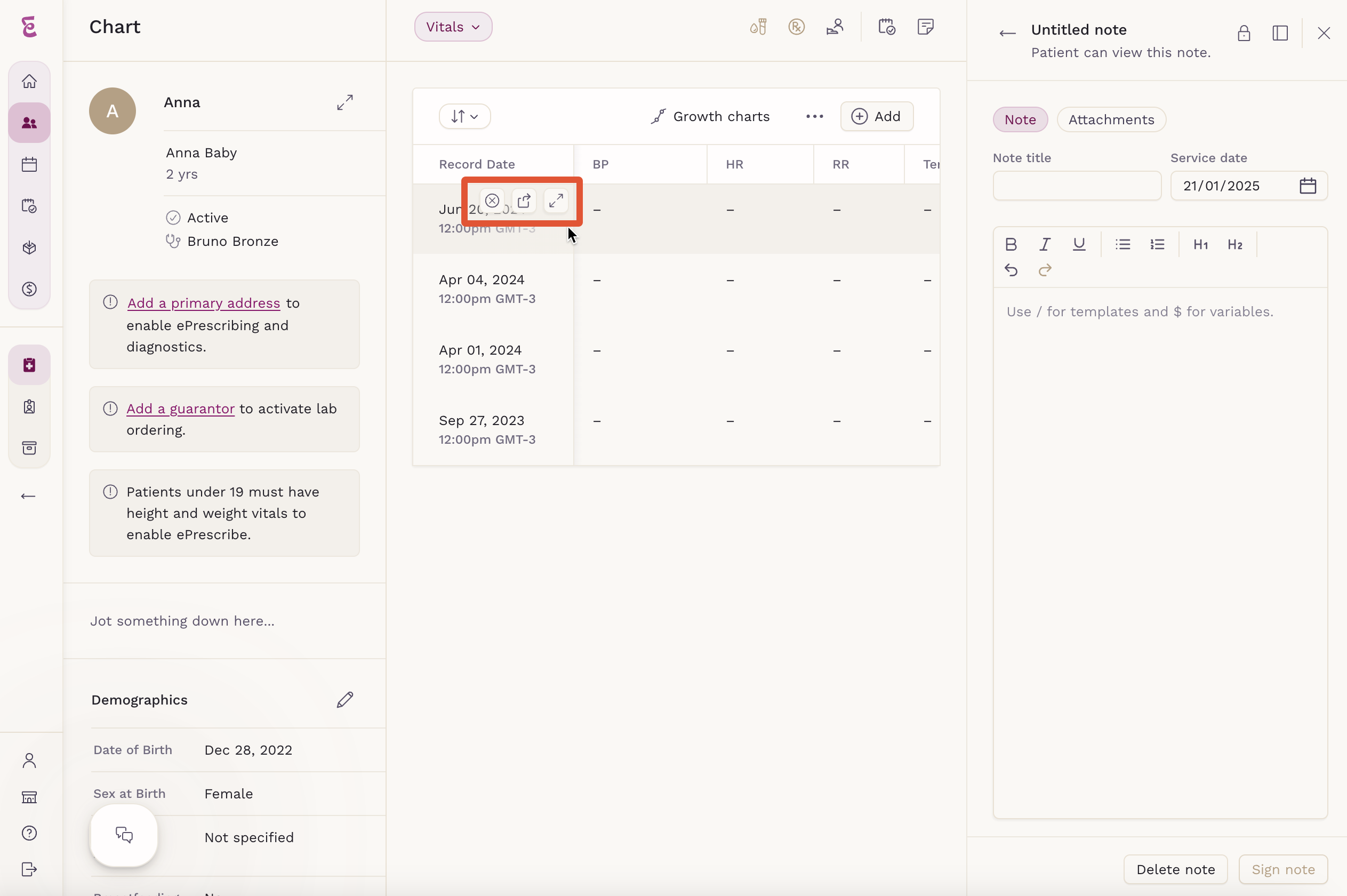Share the Jun 20 vitals record
Screen dimensions: 1347x896
pyautogui.click(x=524, y=201)
